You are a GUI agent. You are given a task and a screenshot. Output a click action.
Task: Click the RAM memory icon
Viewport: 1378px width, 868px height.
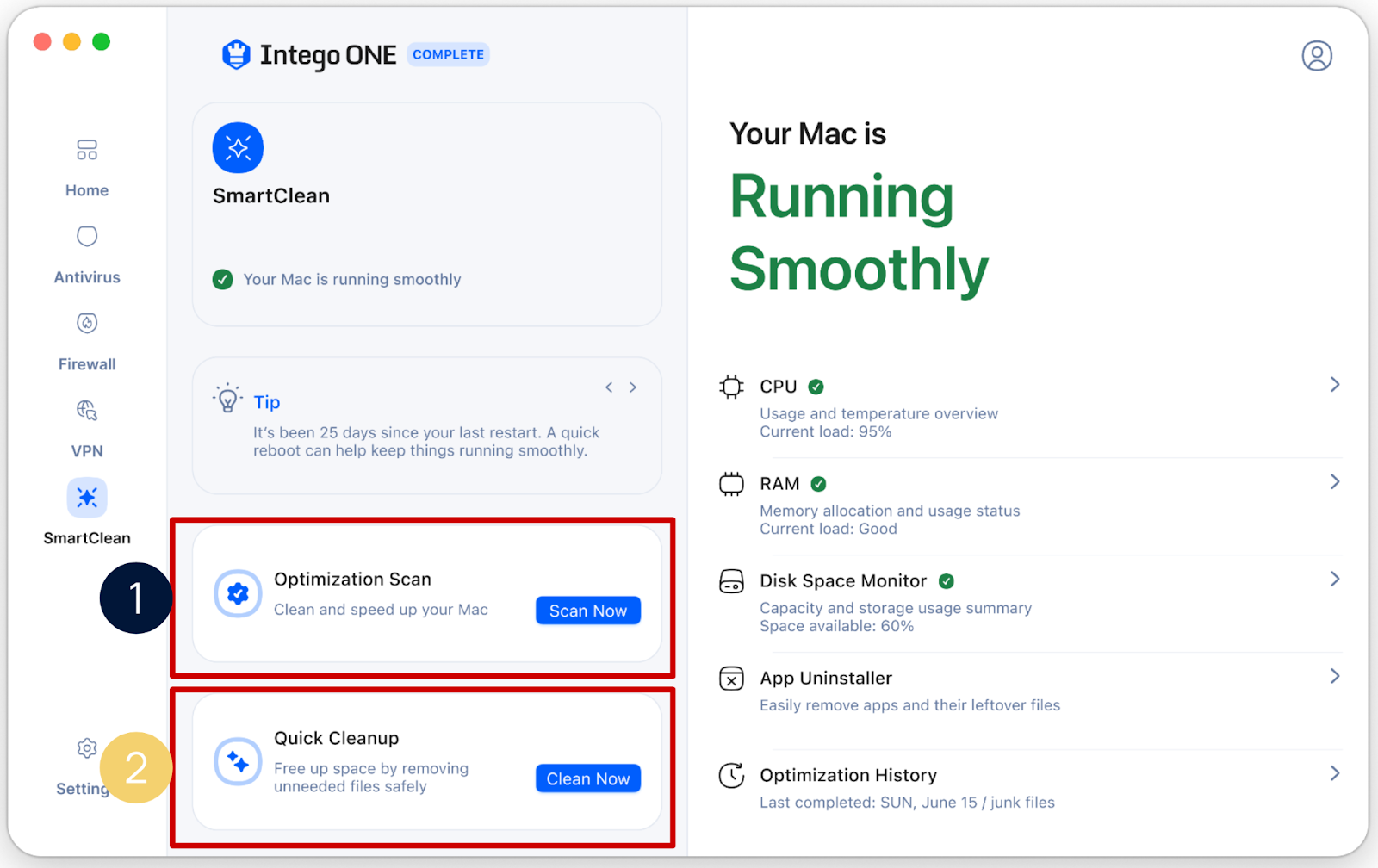(x=731, y=484)
